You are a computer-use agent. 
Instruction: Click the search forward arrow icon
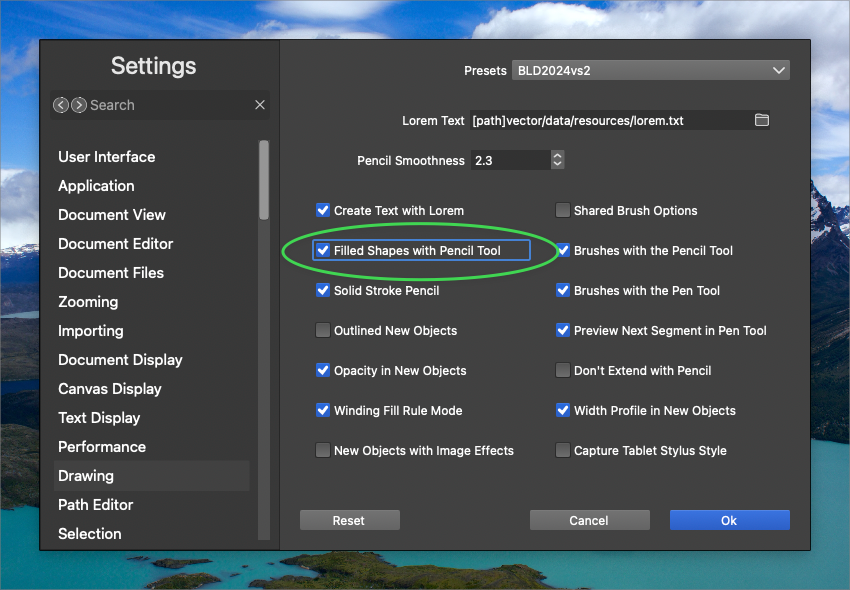[x=78, y=105]
